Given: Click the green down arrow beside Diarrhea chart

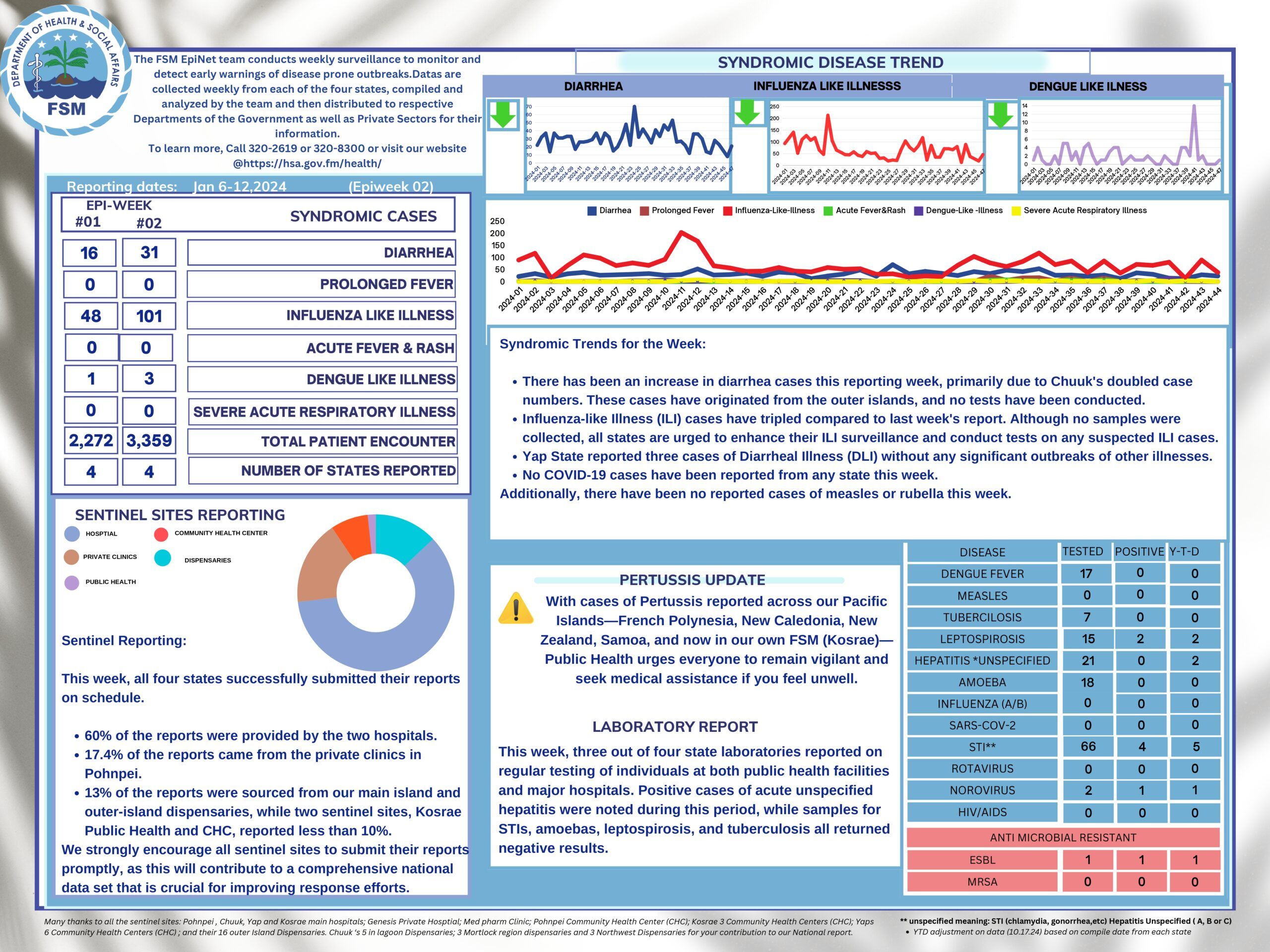Looking at the screenshot, I should (503, 114).
